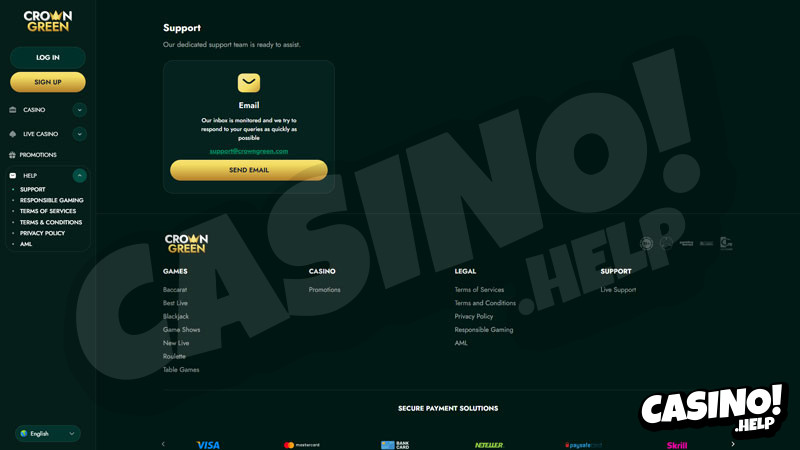The width and height of the screenshot is (800, 450).
Task: Open AML footer link under Legal
Action: [461, 343]
